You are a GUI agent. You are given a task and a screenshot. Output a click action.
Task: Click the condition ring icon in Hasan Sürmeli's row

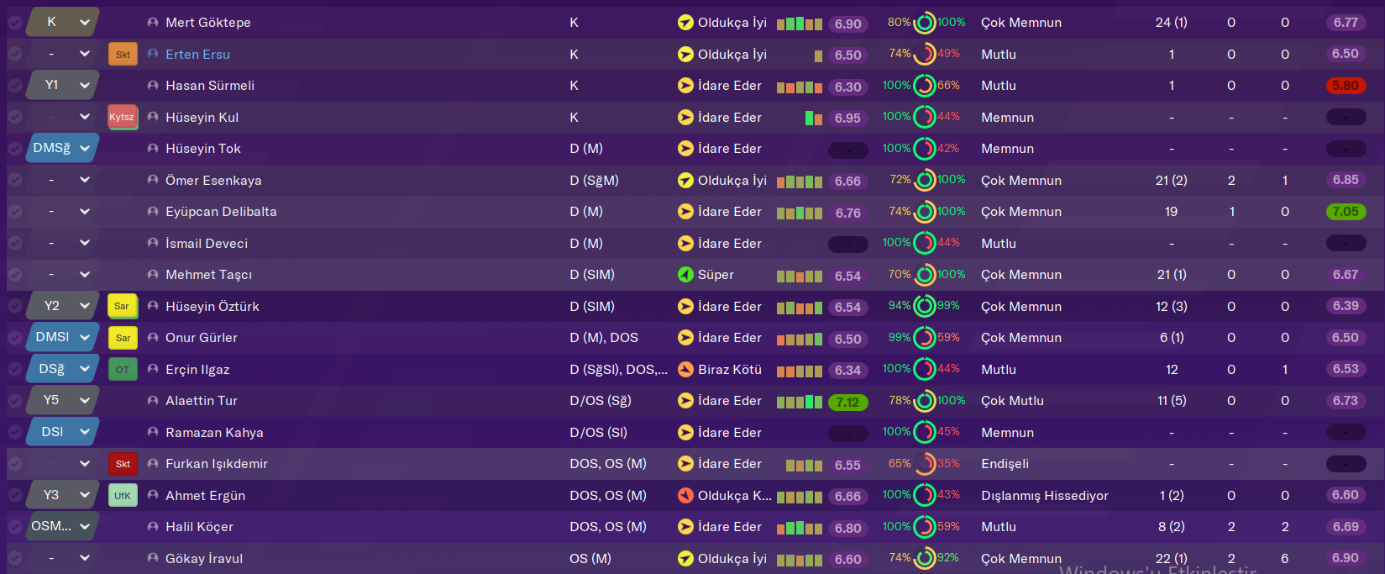pos(924,86)
